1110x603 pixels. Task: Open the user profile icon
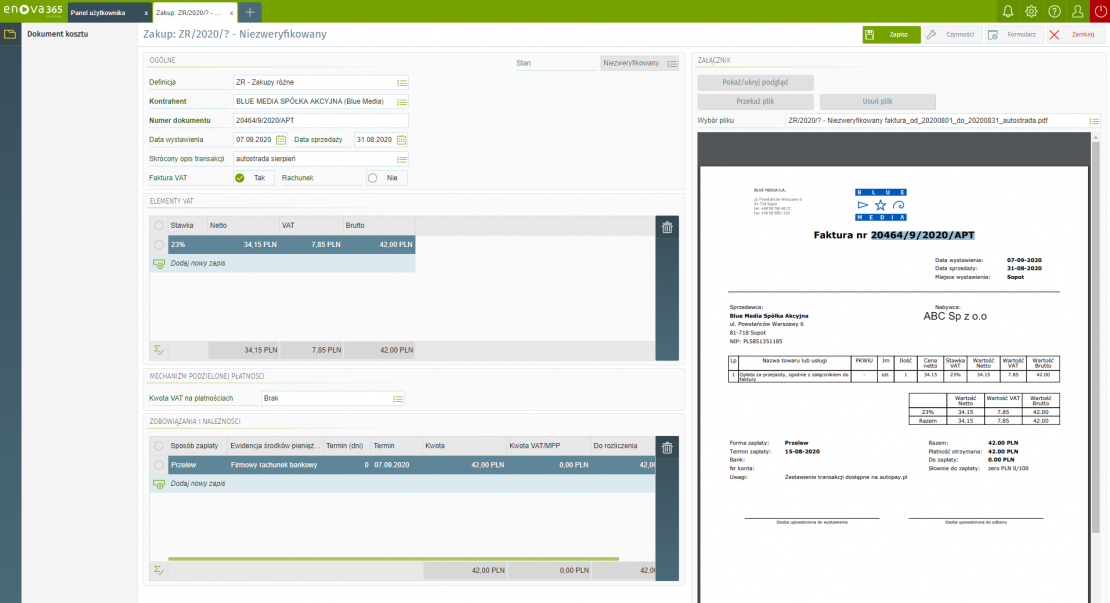(x=1077, y=11)
